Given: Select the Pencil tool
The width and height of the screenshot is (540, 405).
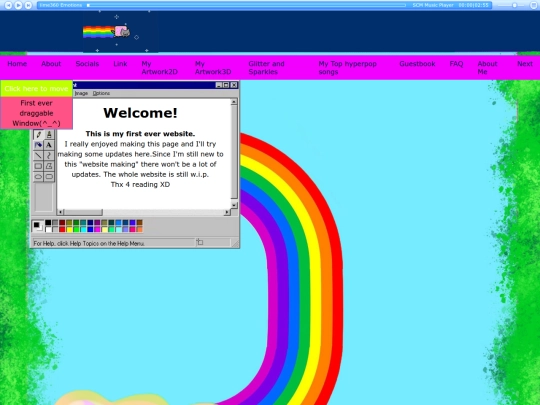Looking at the screenshot, I should click(38, 135).
